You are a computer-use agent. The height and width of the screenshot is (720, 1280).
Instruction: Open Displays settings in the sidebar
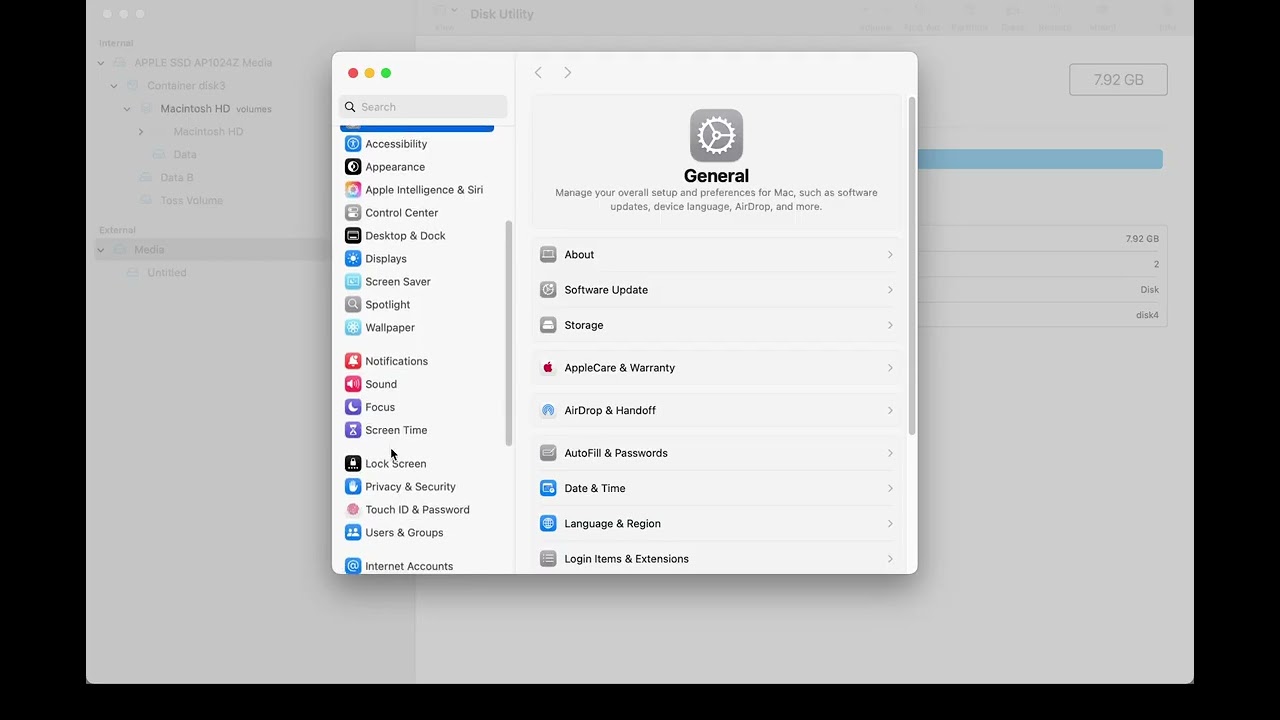pyautogui.click(x=417, y=259)
